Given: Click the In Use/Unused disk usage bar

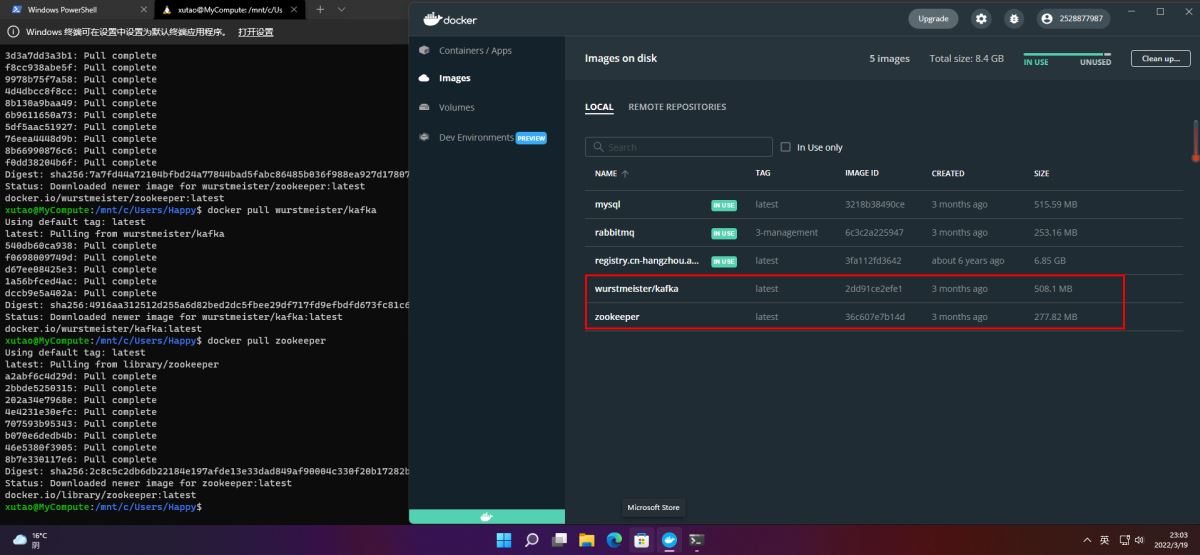Looking at the screenshot, I should (1067, 55).
